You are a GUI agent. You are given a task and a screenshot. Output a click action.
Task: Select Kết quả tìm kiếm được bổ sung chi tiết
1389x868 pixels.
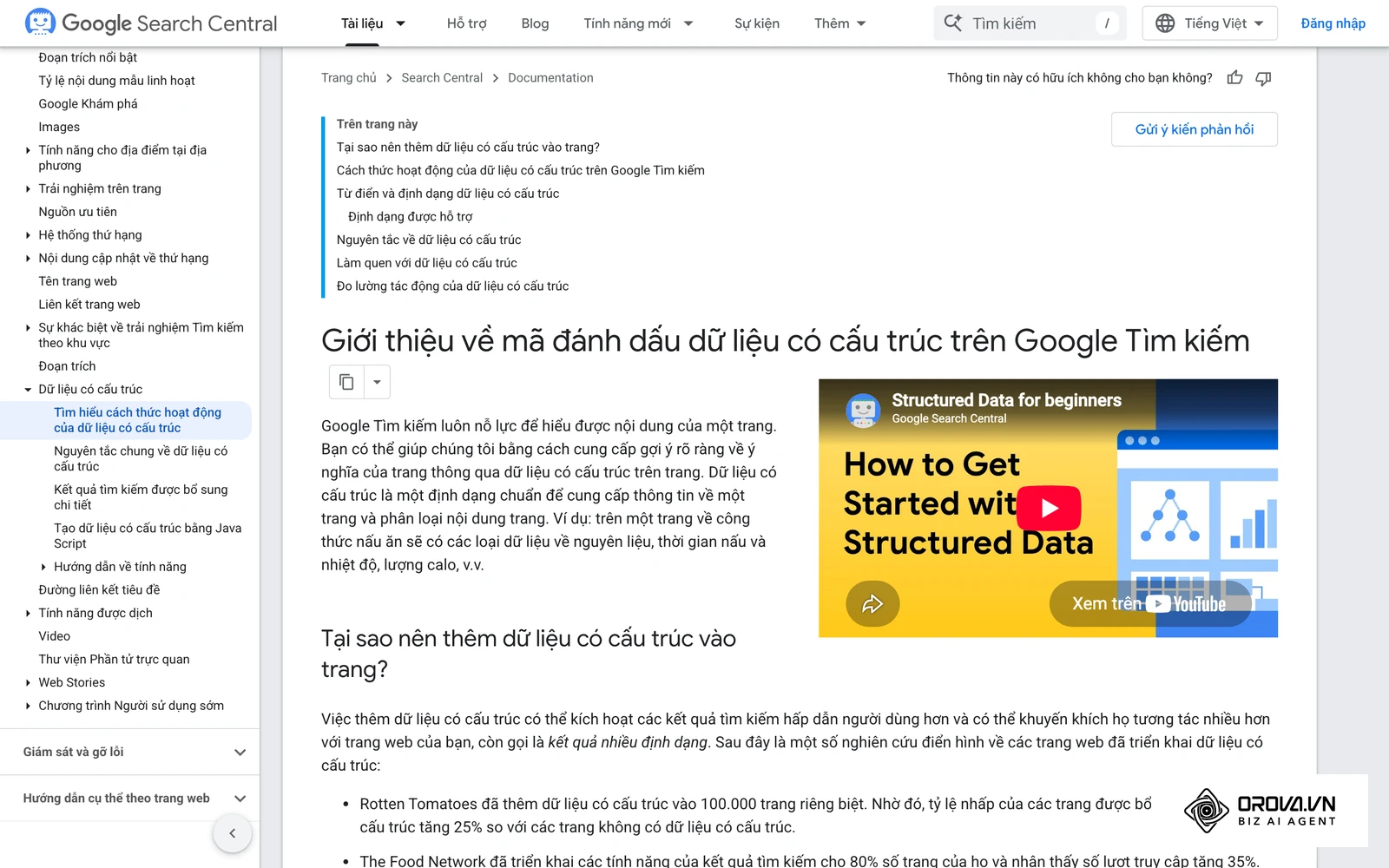tap(141, 497)
